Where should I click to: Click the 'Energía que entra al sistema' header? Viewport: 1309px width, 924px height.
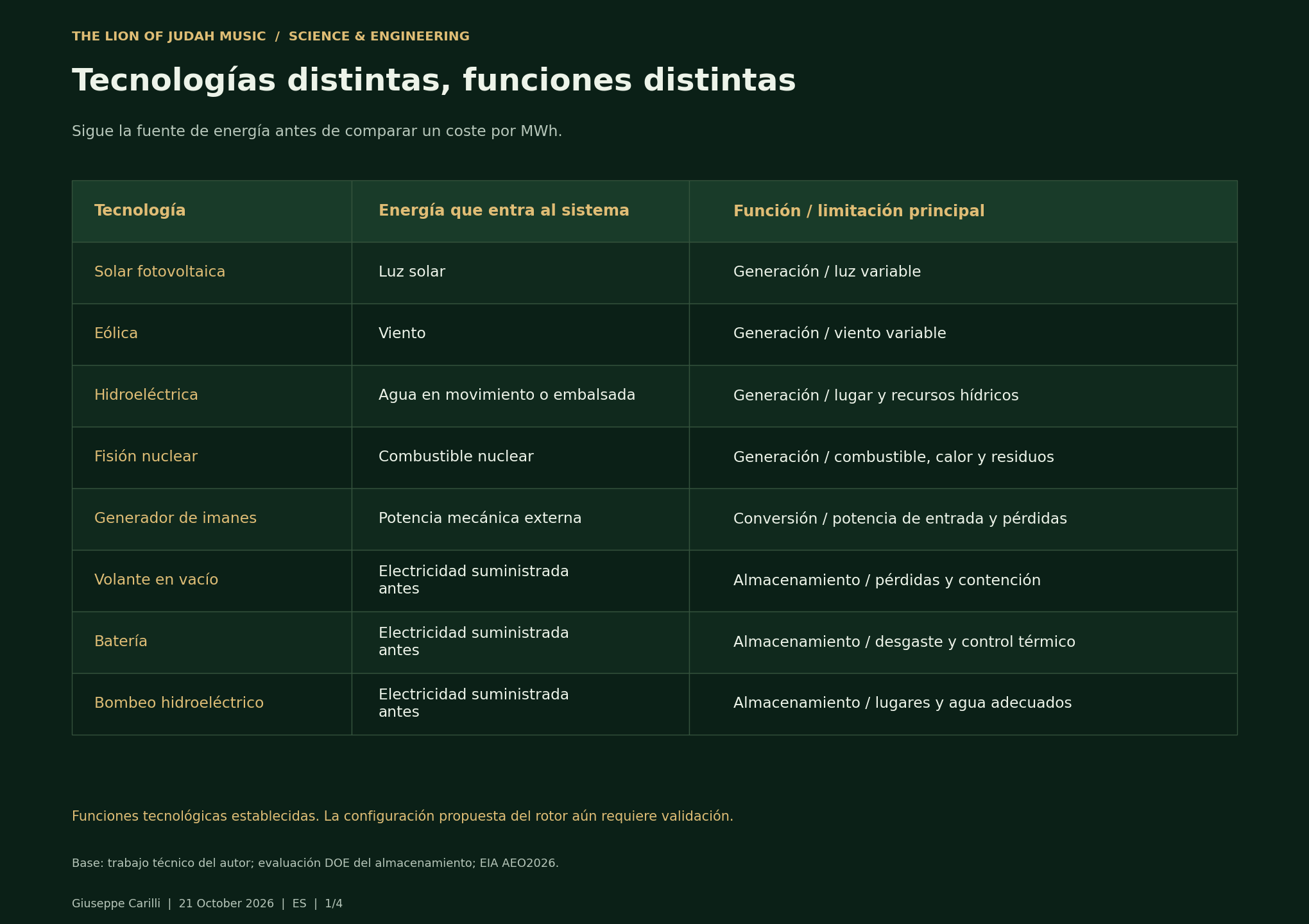pos(504,210)
